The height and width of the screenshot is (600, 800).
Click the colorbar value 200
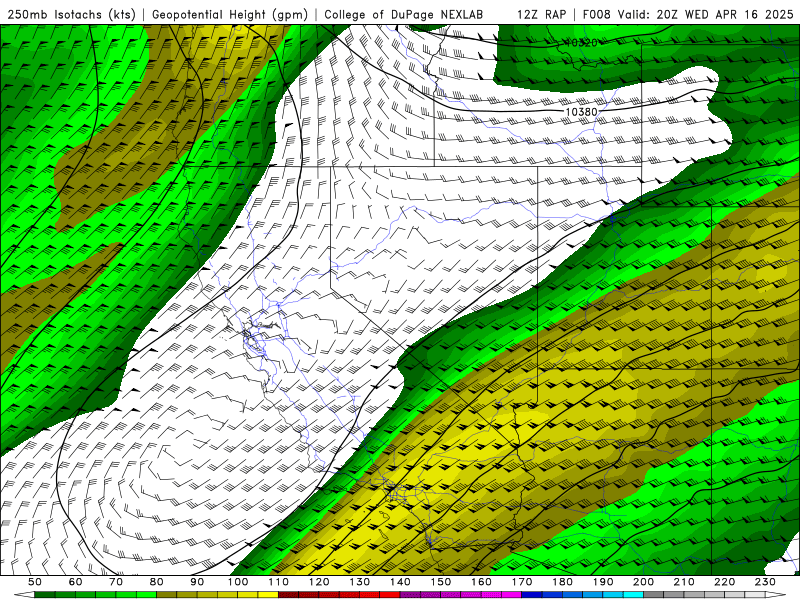click(x=643, y=582)
